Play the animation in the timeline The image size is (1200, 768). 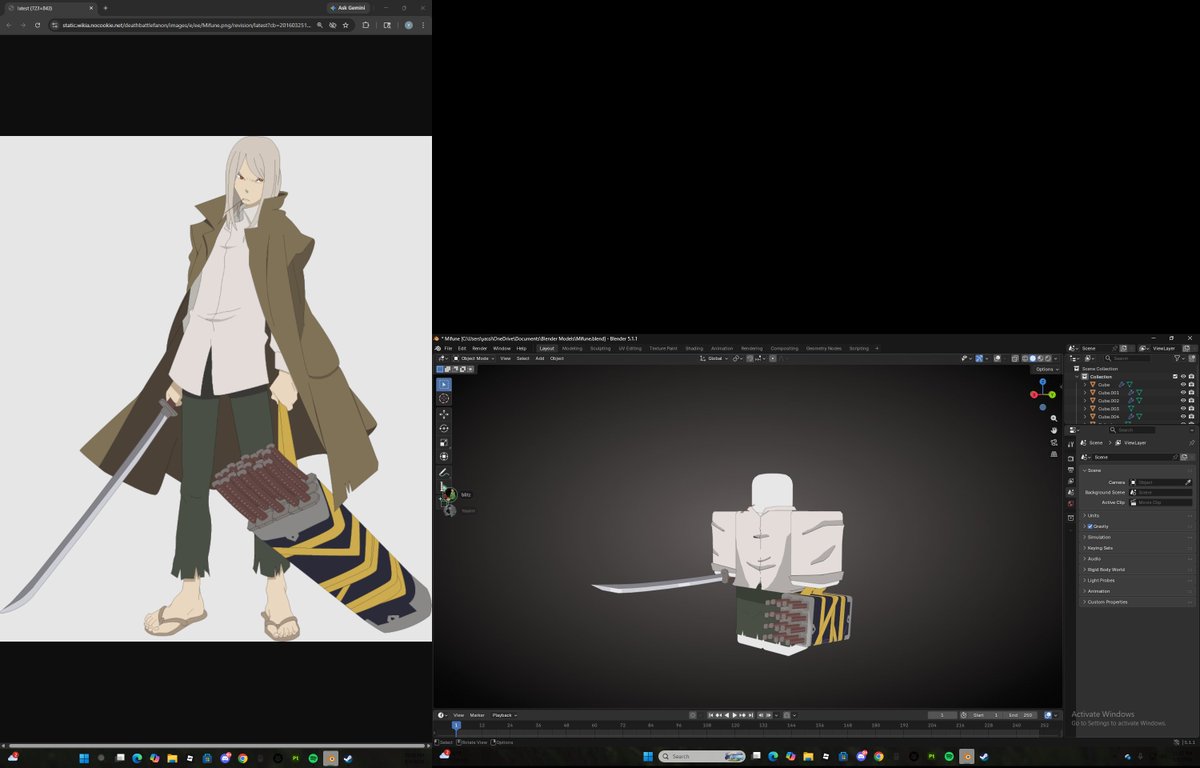pyautogui.click(x=735, y=715)
